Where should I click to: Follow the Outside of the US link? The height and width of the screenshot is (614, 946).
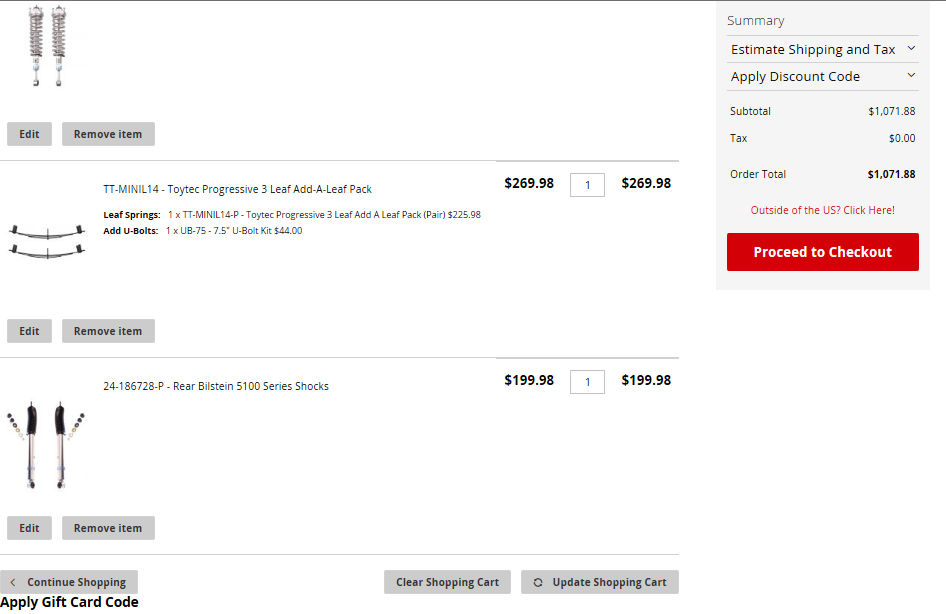tap(822, 210)
